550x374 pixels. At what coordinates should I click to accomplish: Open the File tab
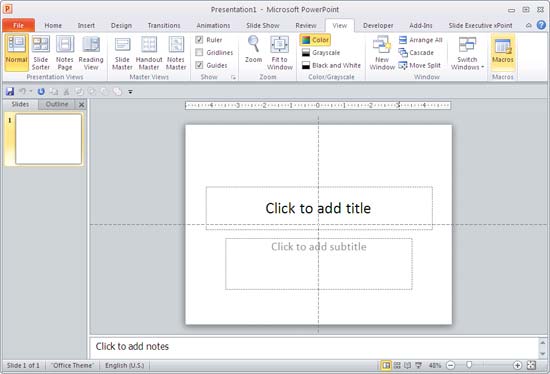18,25
